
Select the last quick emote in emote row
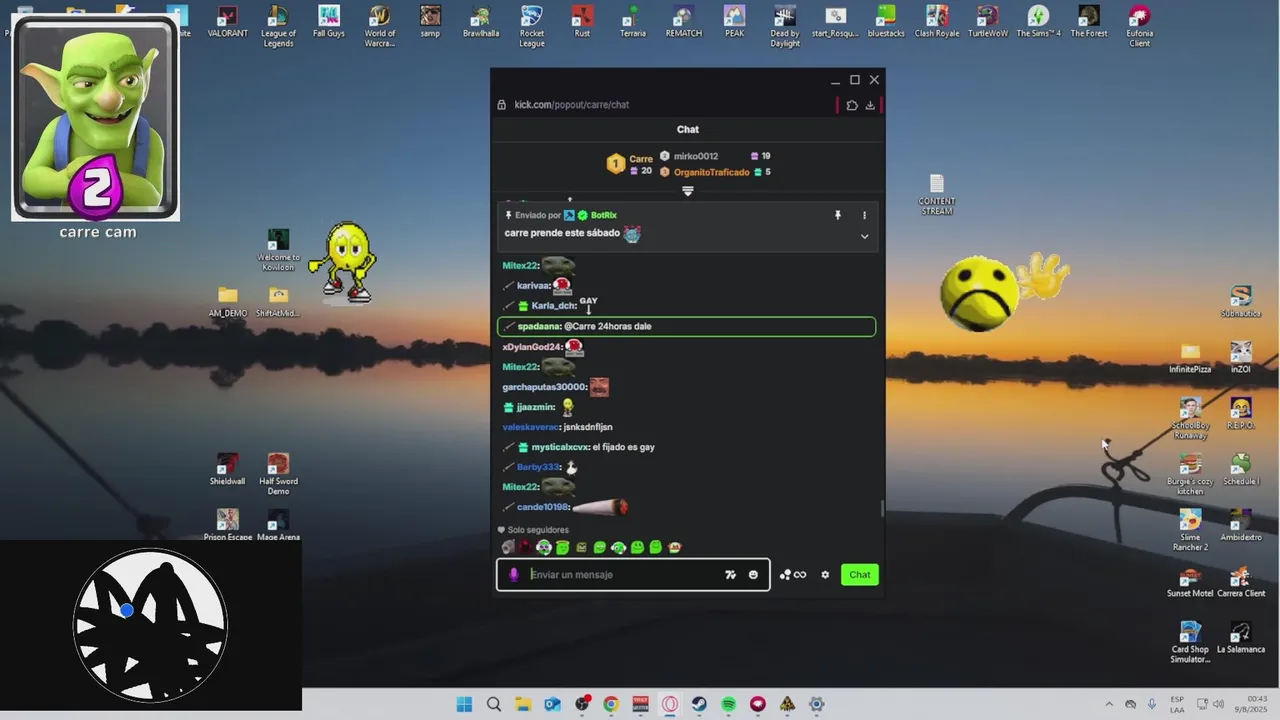(675, 548)
